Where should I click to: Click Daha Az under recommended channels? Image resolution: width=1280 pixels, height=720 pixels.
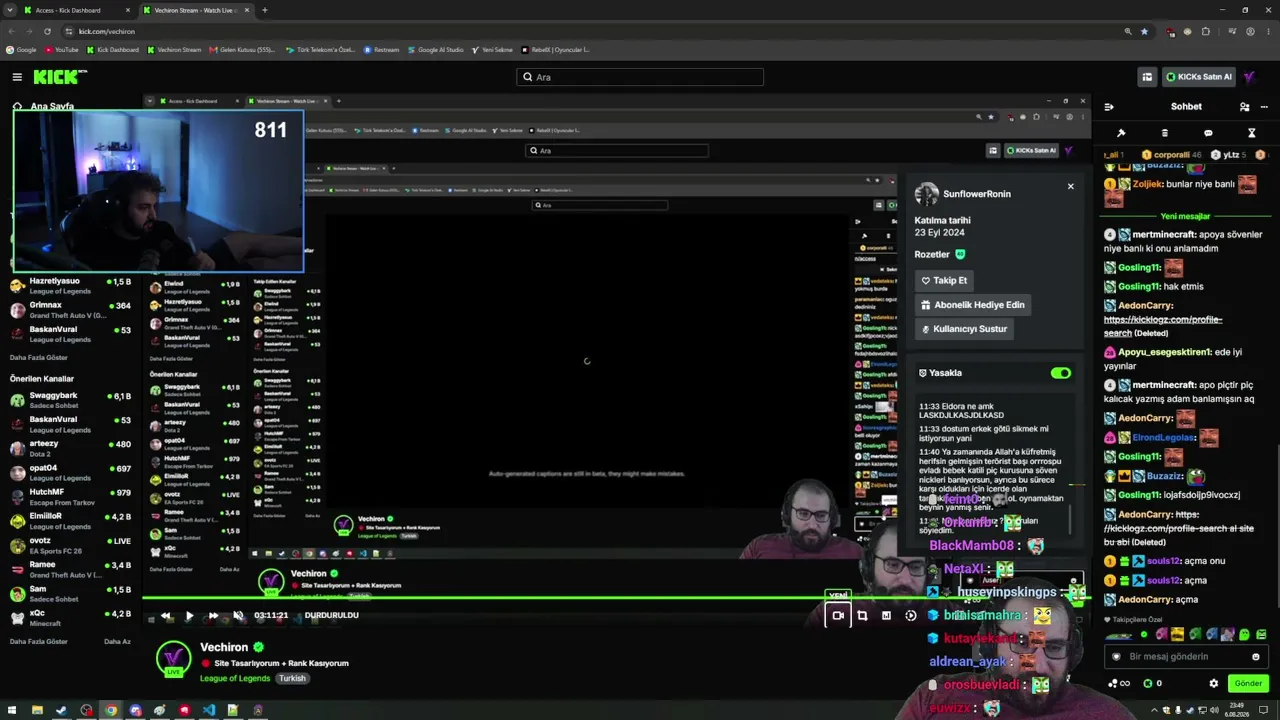click(118, 641)
